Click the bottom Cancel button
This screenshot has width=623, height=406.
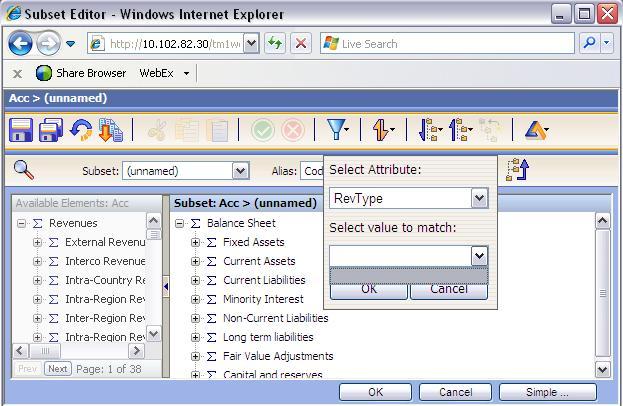click(x=455, y=392)
